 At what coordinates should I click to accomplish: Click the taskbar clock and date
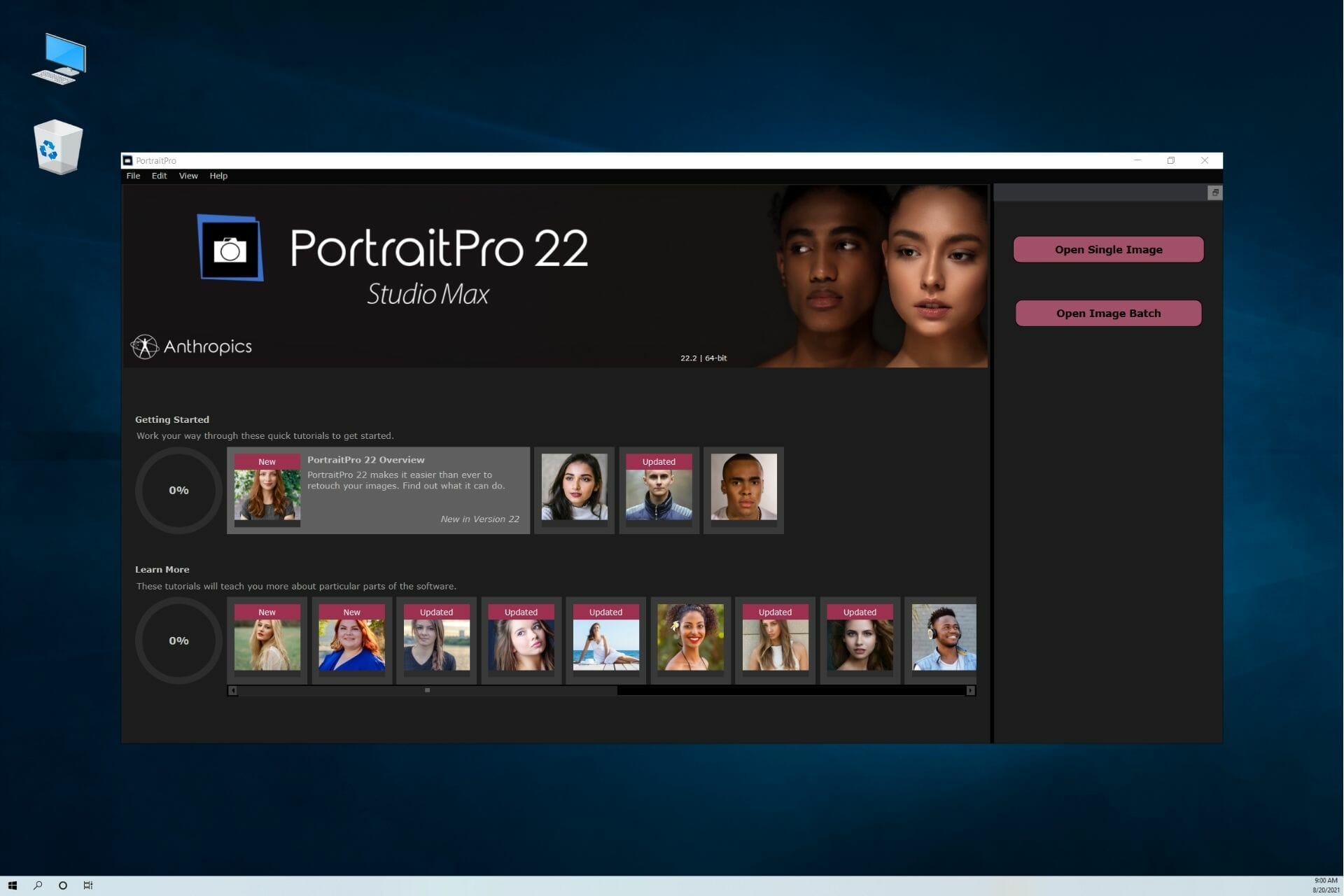pos(1325,885)
